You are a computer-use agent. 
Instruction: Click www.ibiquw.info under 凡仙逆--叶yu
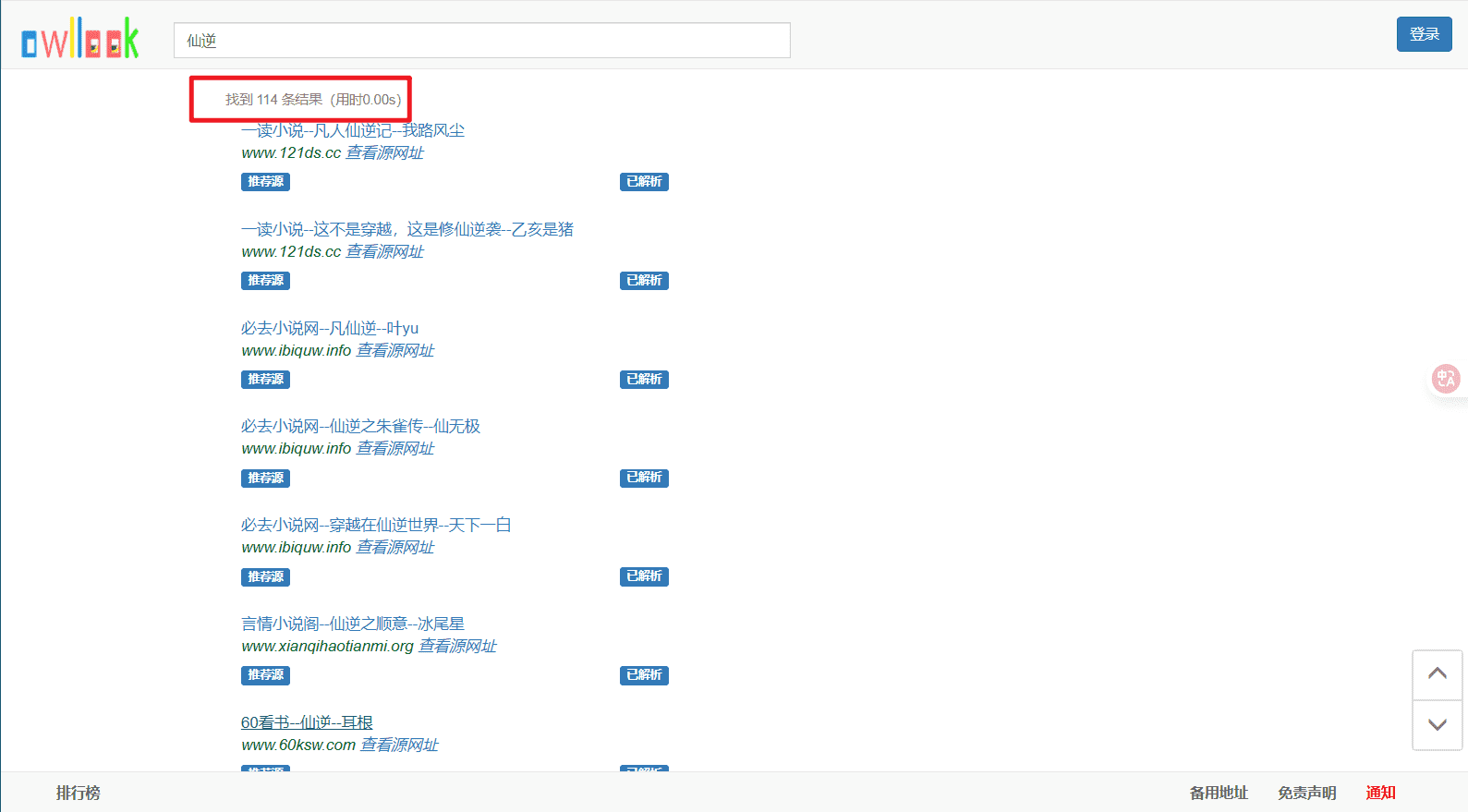click(x=297, y=350)
